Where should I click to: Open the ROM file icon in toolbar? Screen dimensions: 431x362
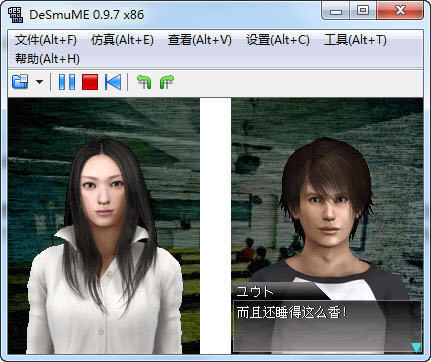point(20,82)
